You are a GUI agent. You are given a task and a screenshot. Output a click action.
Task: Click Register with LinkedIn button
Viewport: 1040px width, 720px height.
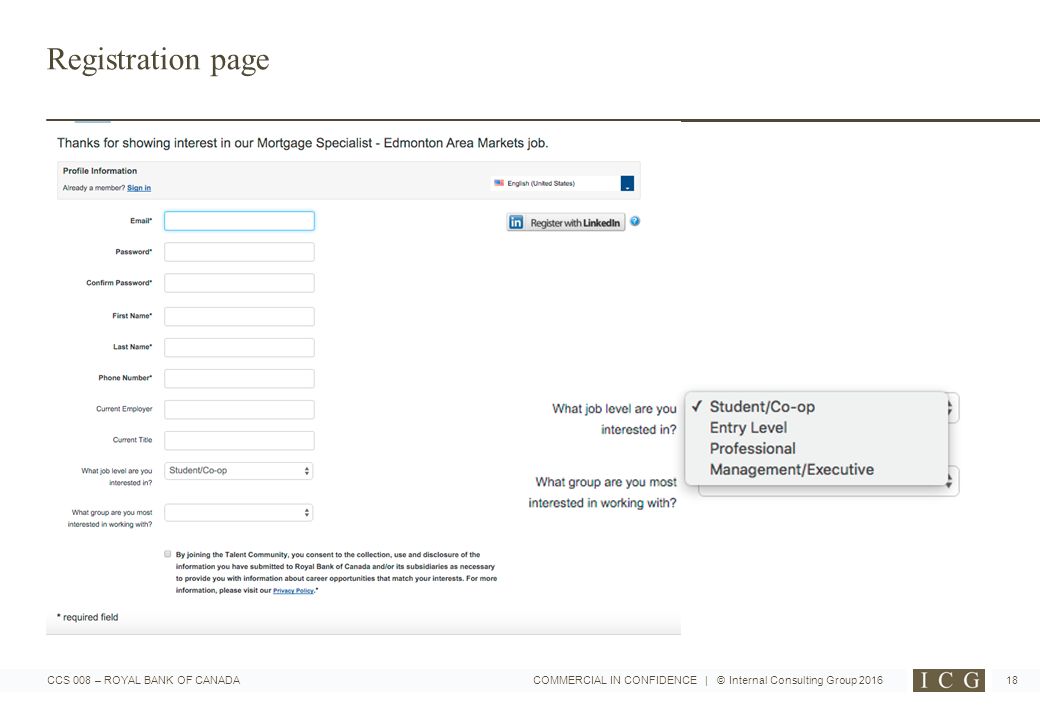click(566, 223)
